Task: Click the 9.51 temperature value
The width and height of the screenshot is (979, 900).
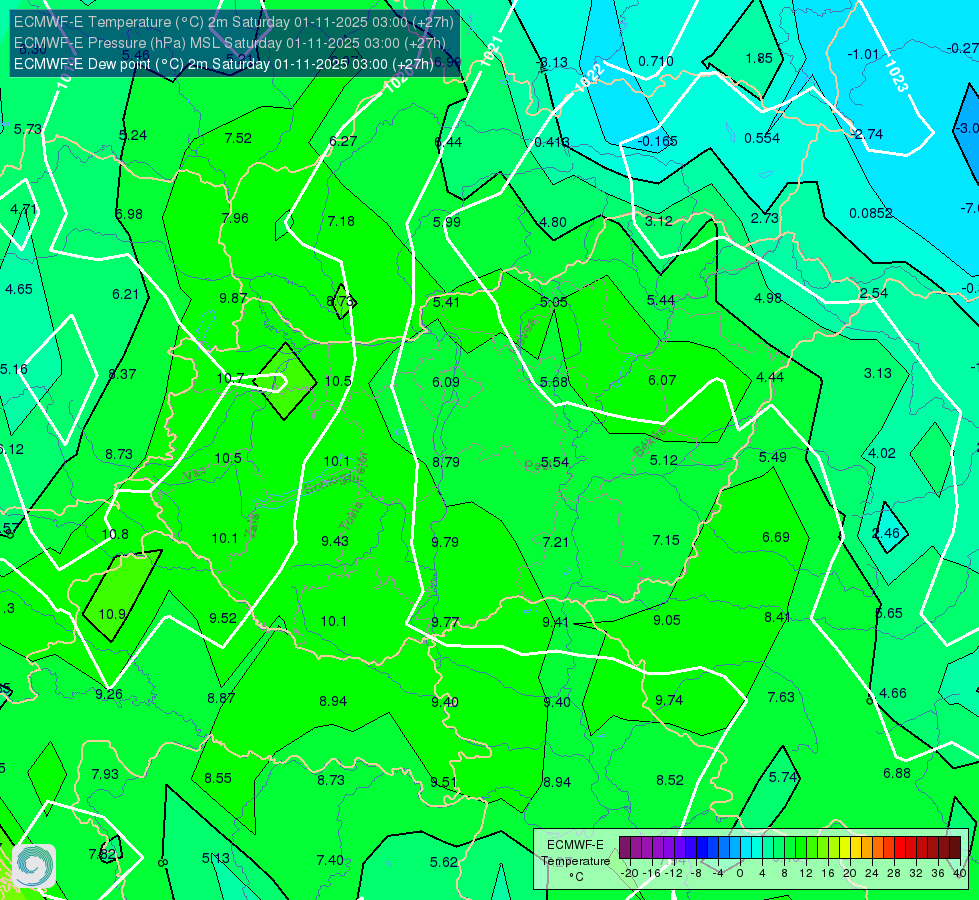Action: (x=443, y=781)
